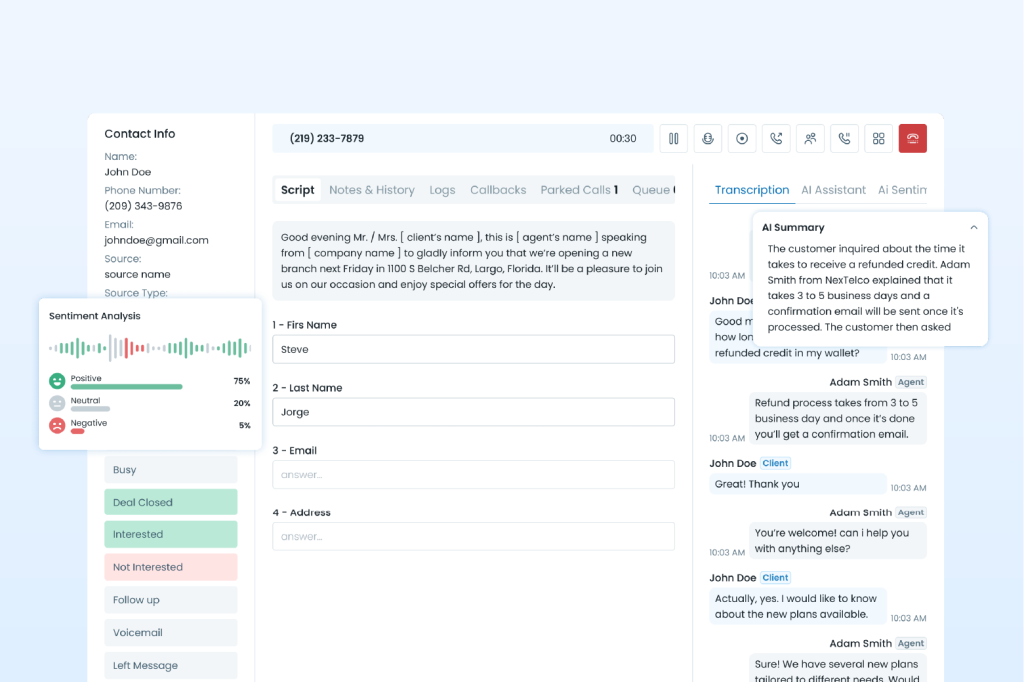Open the conference participants icon
This screenshot has width=1024, height=682.
tap(810, 139)
